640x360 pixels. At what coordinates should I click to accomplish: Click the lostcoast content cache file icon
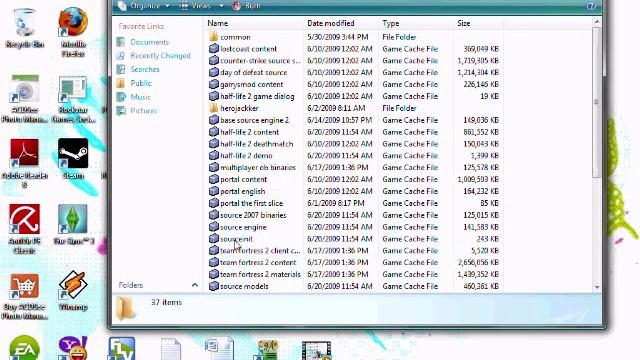(213, 49)
